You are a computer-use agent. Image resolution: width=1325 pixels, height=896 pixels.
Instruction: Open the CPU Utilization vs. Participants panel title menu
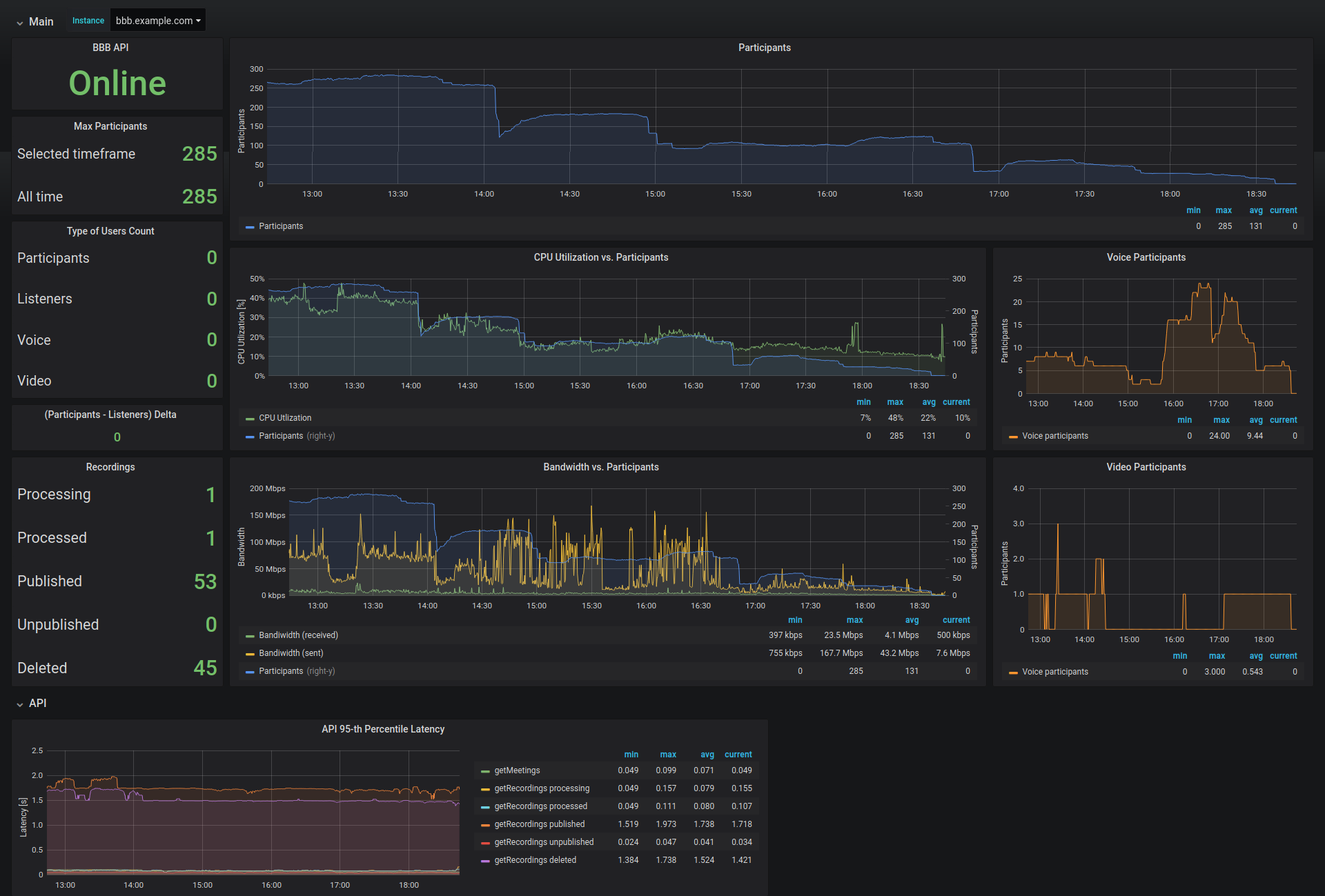point(600,257)
